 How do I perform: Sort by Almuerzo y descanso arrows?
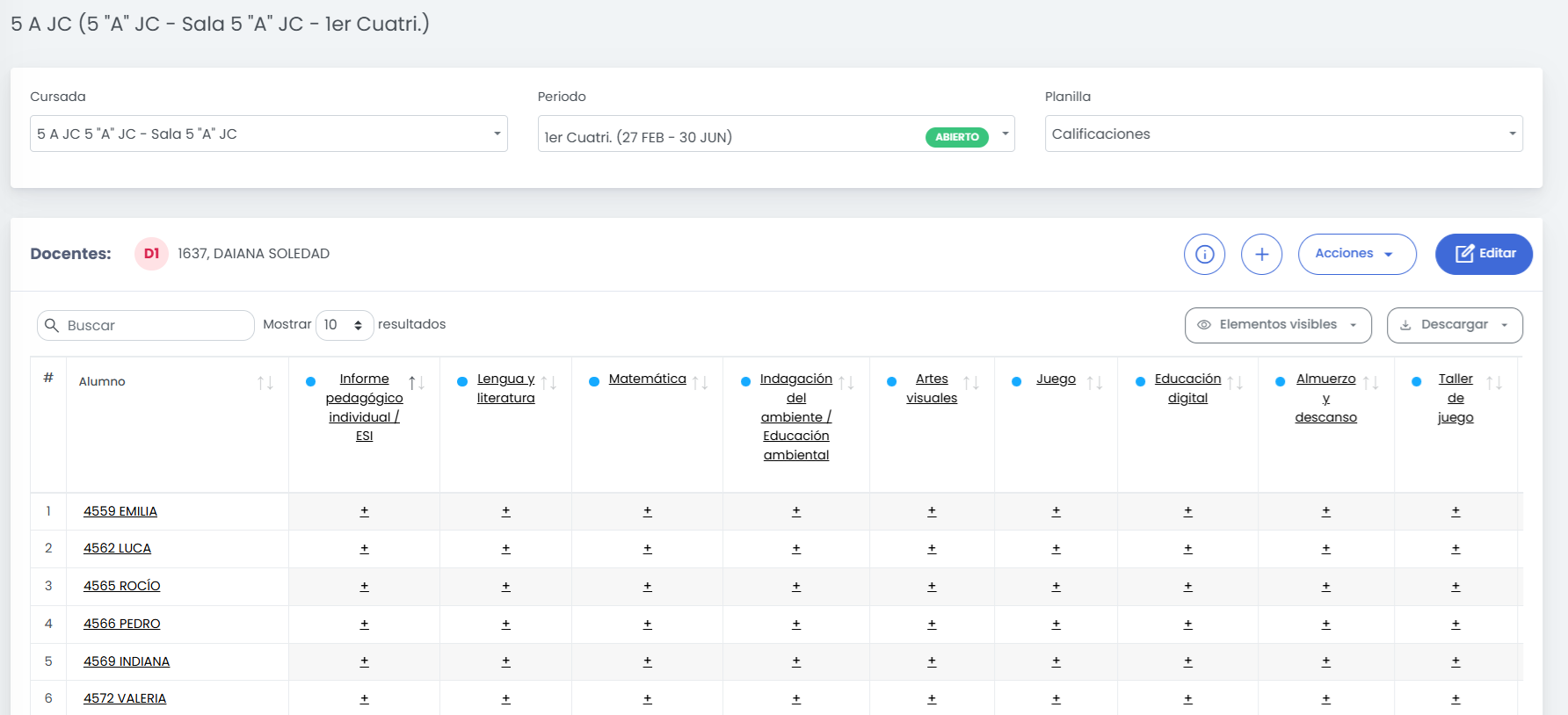(1371, 382)
